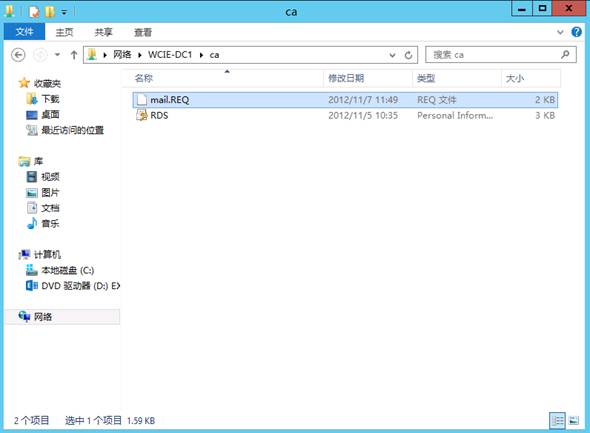Open Help with the question mark icon
Viewport: 590px width, 433px height.
pos(576,32)
